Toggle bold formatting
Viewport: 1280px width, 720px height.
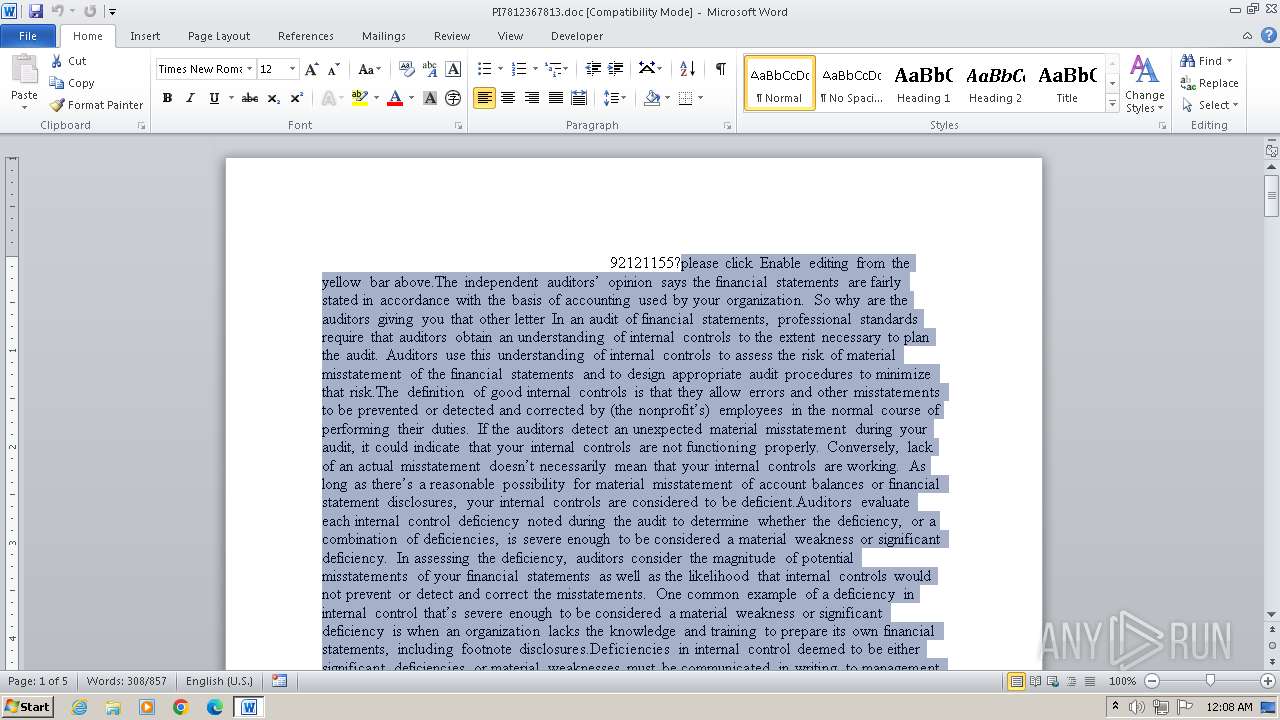[x=167, y=98]
